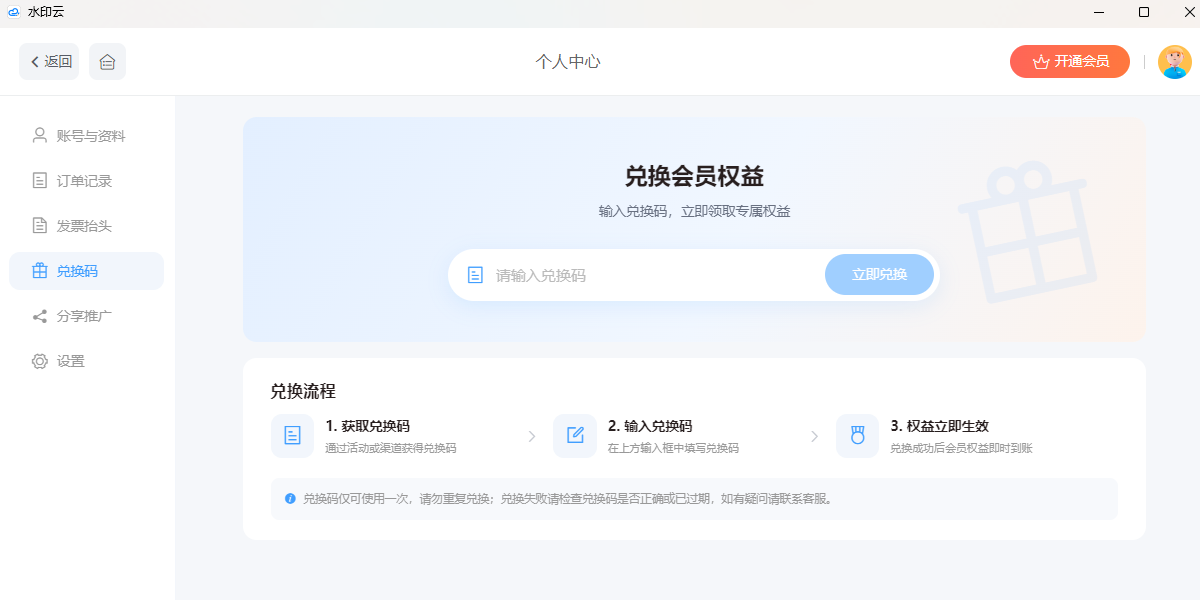Click the 立即兑换 button

880,275
